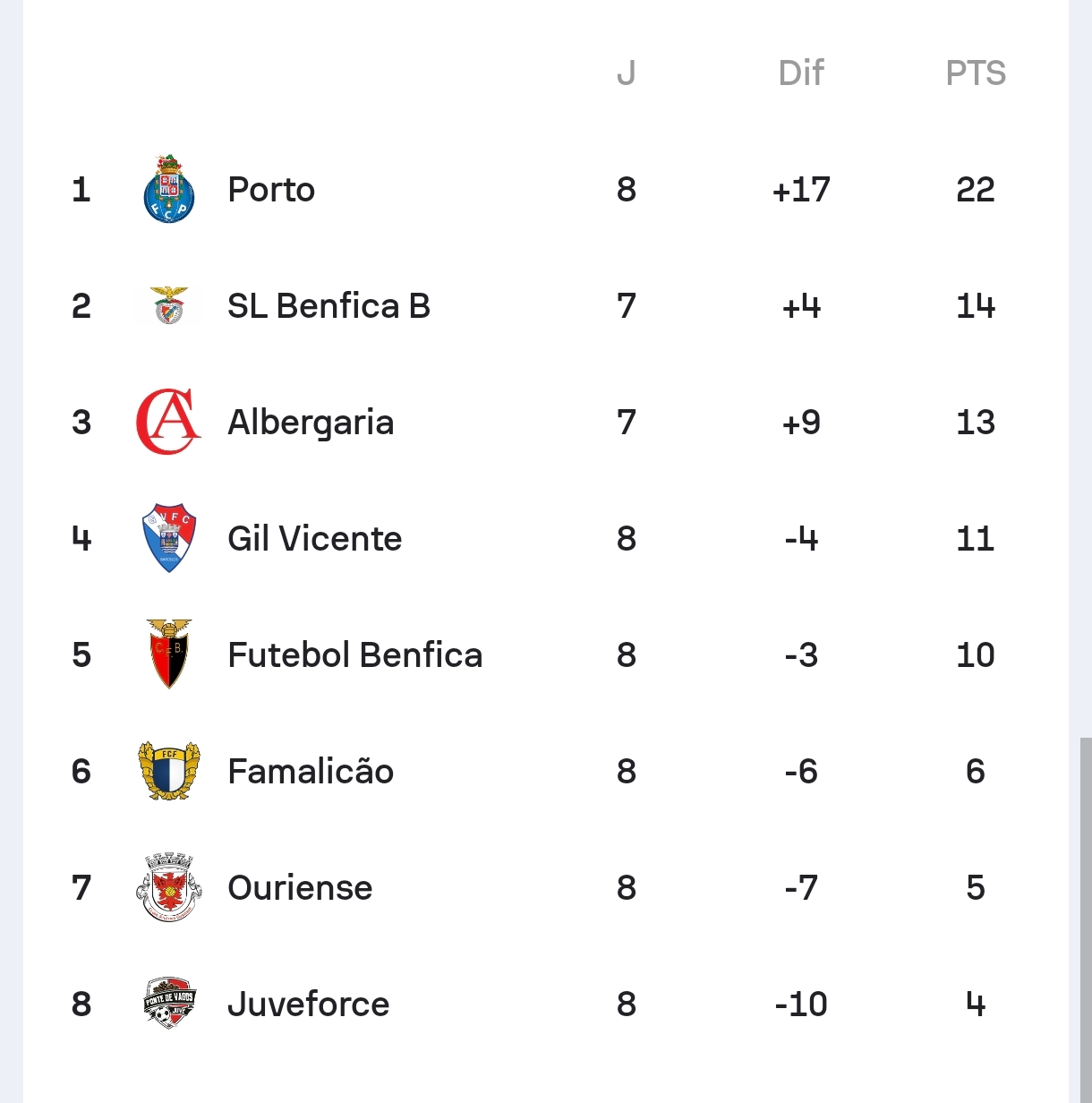The image size is (1092, 1103).
Task: Open the Albergaria team name link
Action: click(311, 423)
